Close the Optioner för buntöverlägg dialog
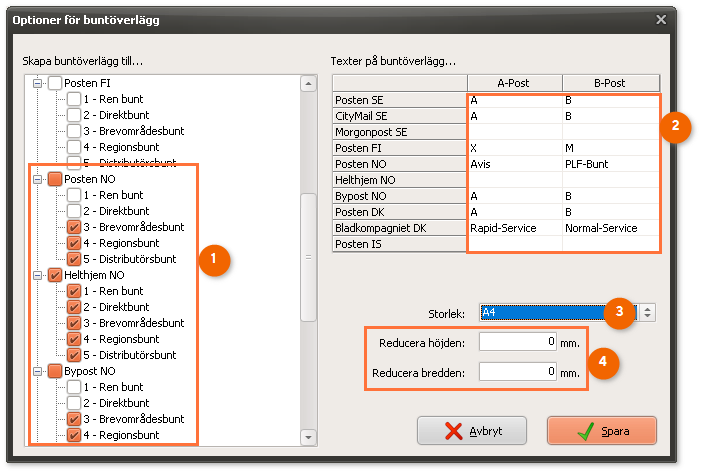This screenshot has width=702, height=473. [x=661, y=20]
